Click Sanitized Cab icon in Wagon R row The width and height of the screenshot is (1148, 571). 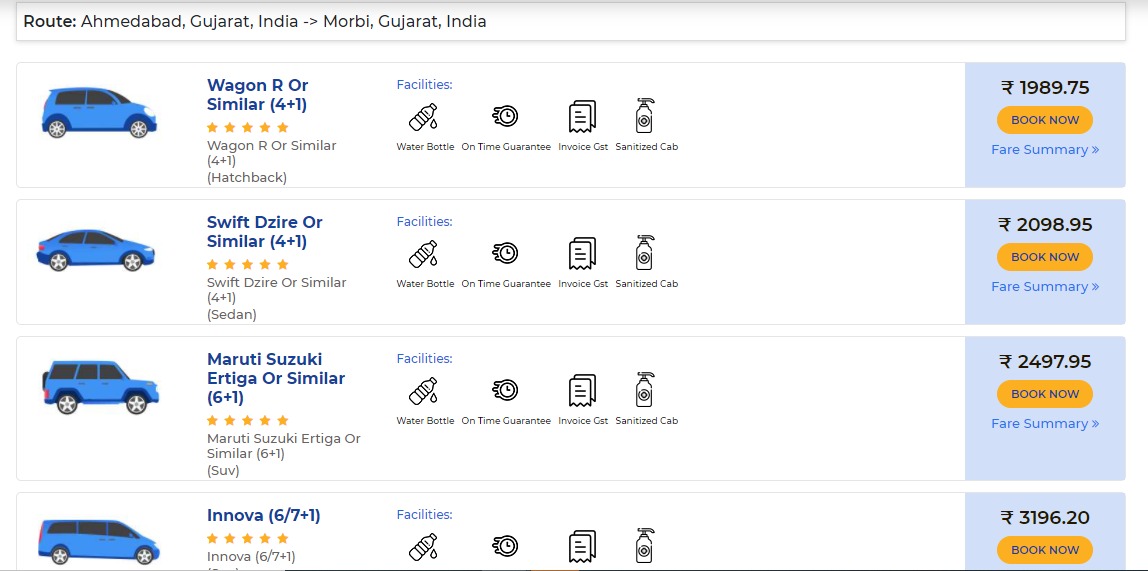tap(645, 117)
